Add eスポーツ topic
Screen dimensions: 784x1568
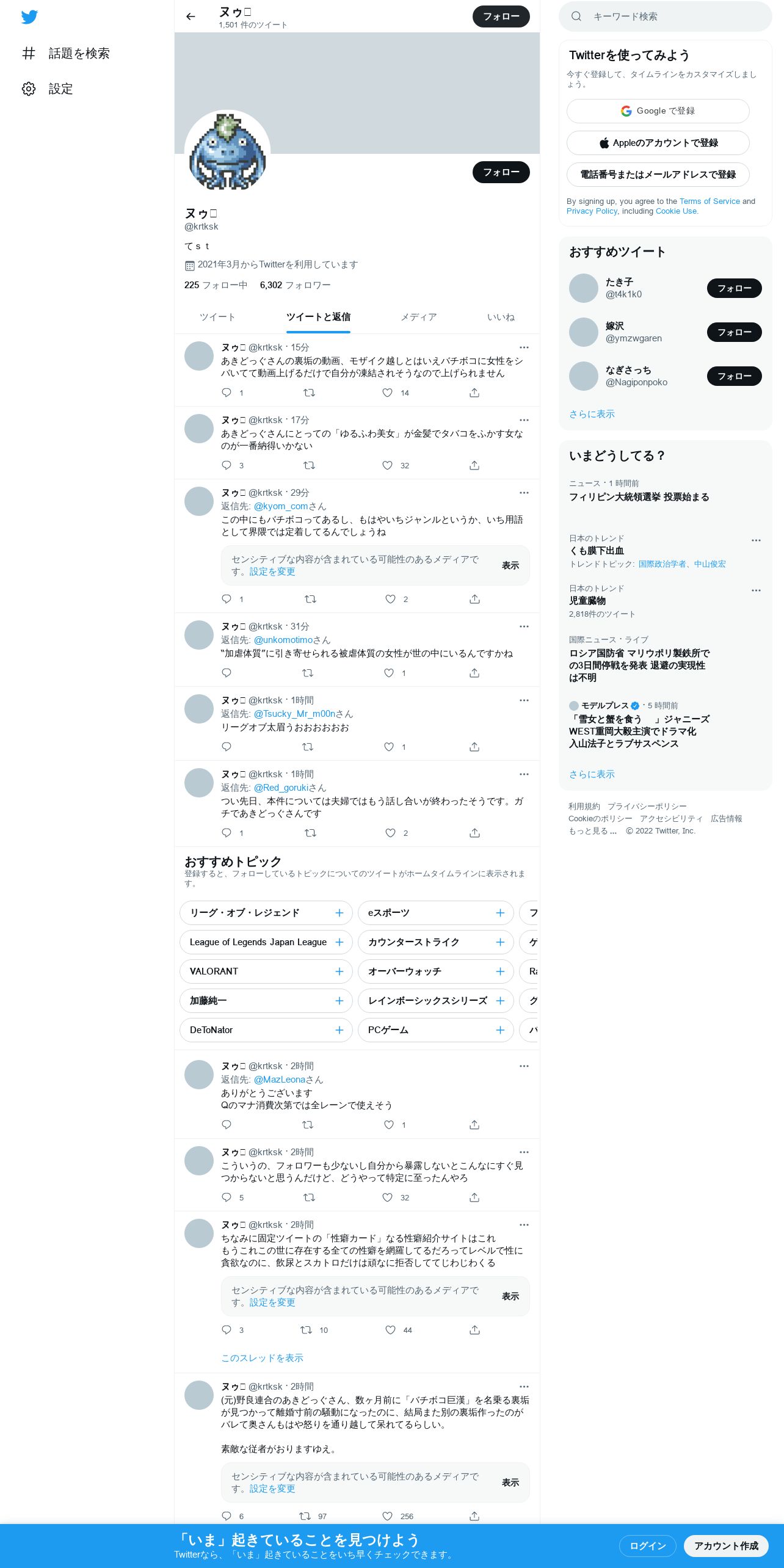(x=500, y=913)
